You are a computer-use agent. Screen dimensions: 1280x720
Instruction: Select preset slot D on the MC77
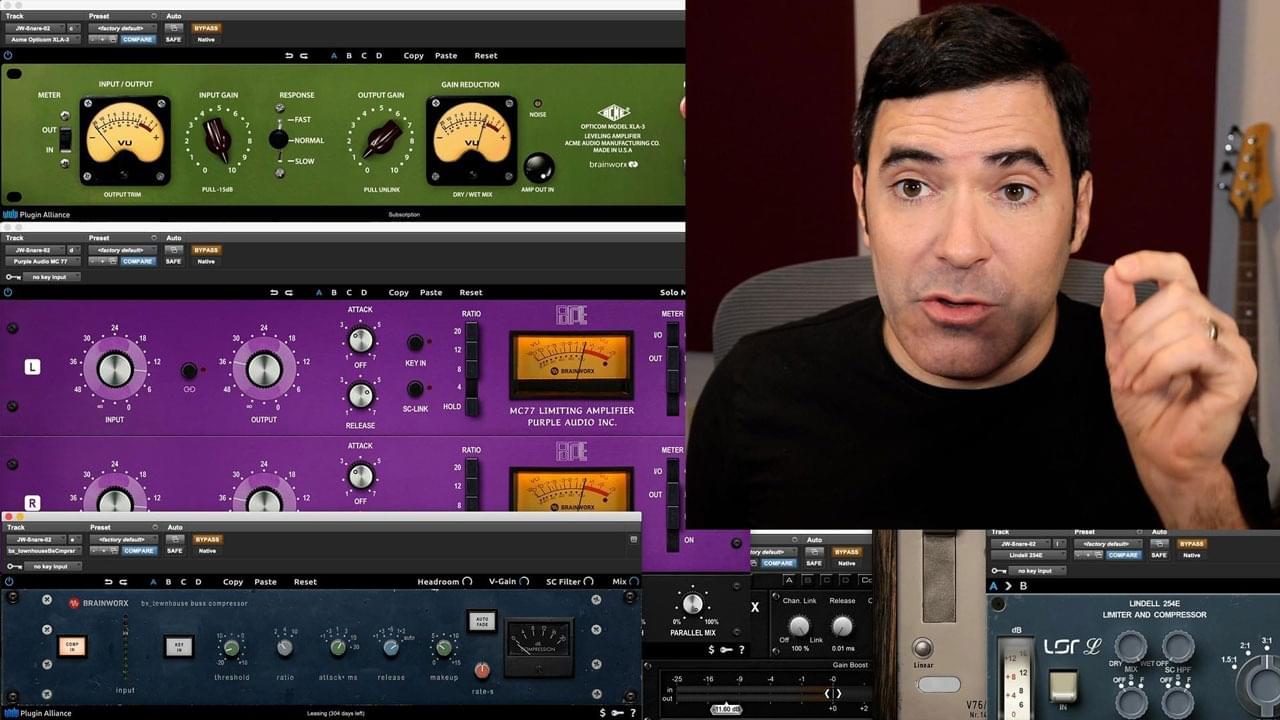pyautogui.click(x=366, y=292)
